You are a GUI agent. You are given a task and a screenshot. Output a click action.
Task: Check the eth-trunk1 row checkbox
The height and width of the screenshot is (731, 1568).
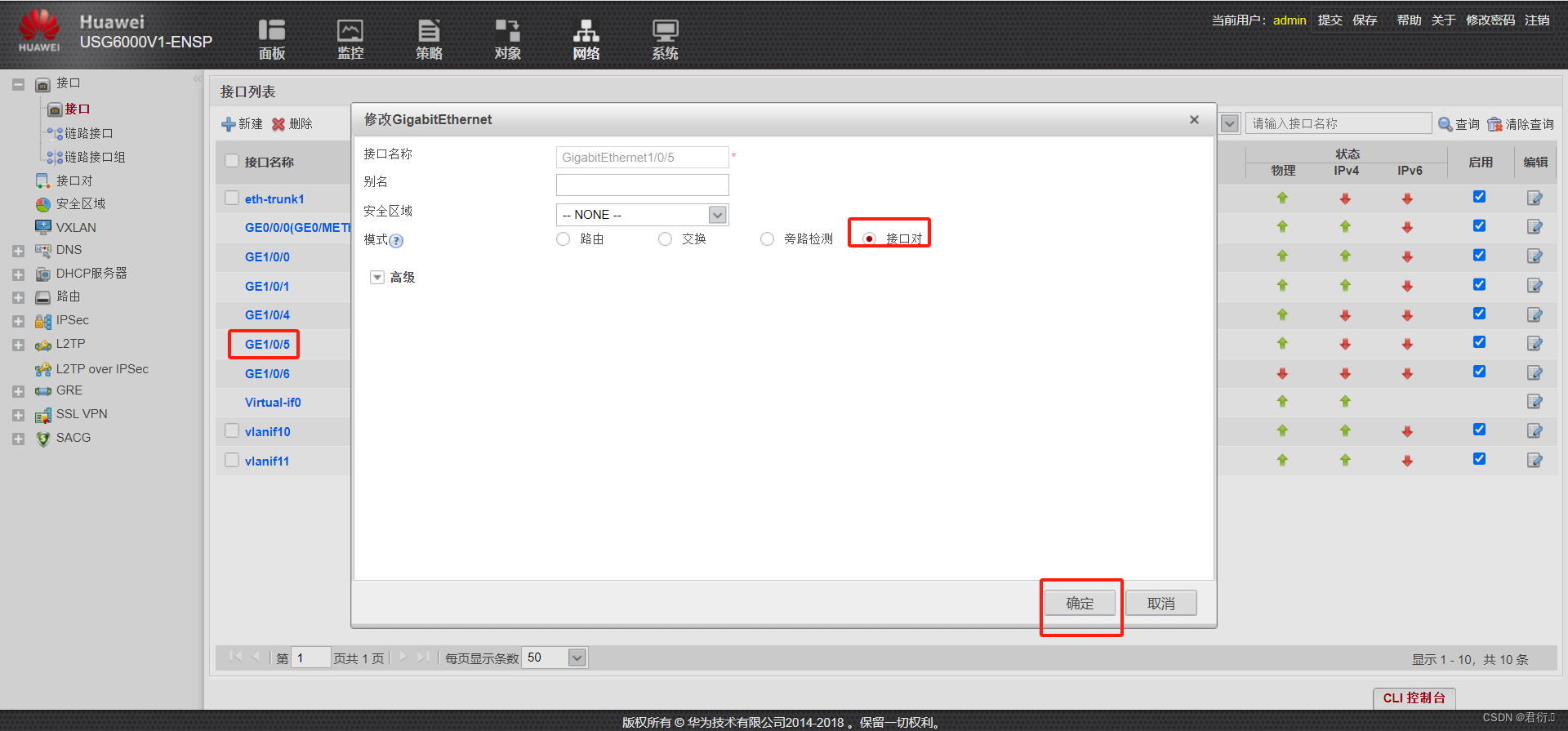[x=232, y=198]
